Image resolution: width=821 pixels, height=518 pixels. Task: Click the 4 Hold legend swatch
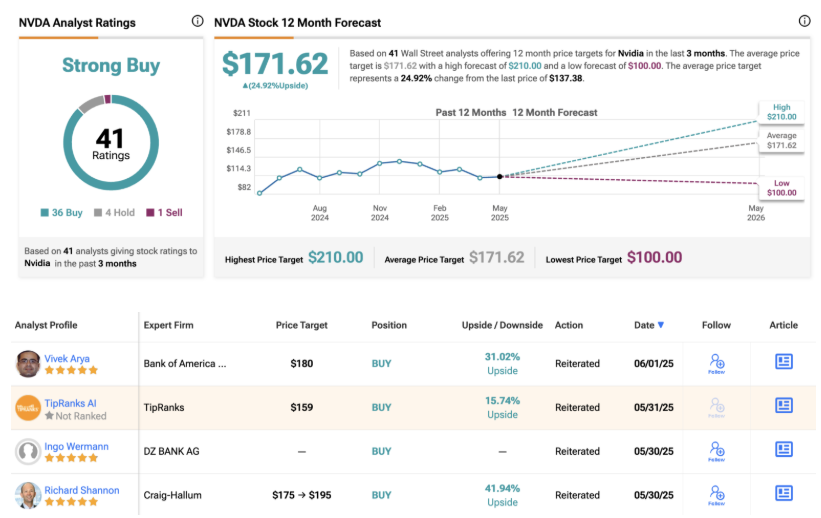tap(98, 212)
